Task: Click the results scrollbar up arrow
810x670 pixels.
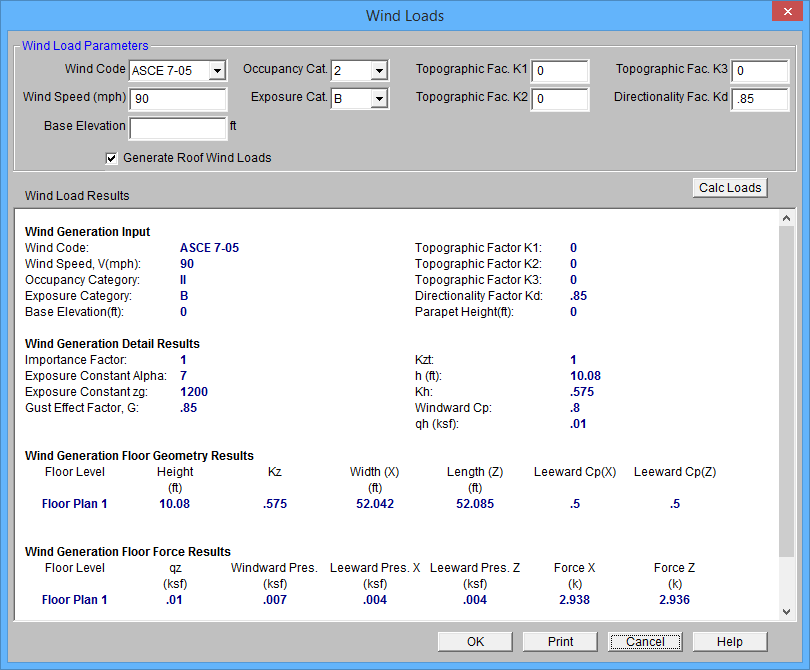Action: point(786,219)
